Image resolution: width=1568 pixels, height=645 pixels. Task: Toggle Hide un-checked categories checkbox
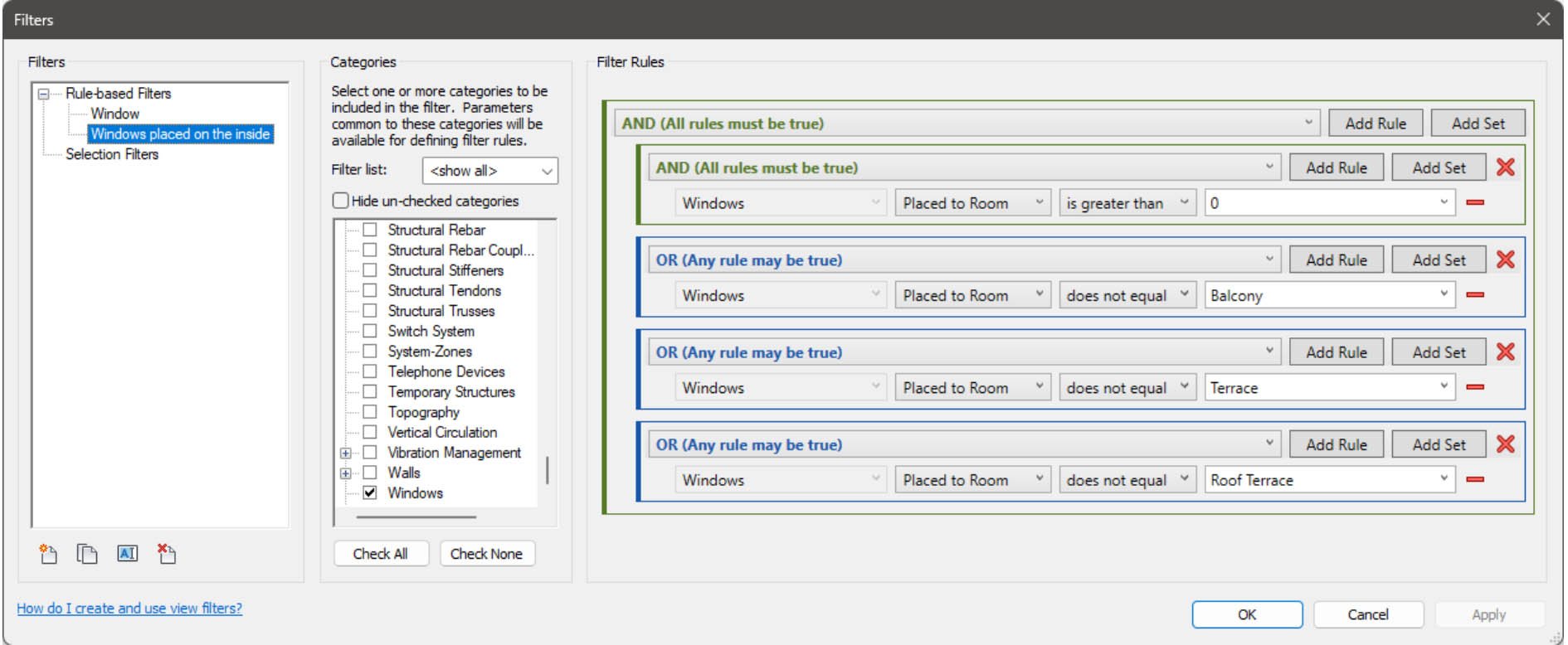pos(341,201)
